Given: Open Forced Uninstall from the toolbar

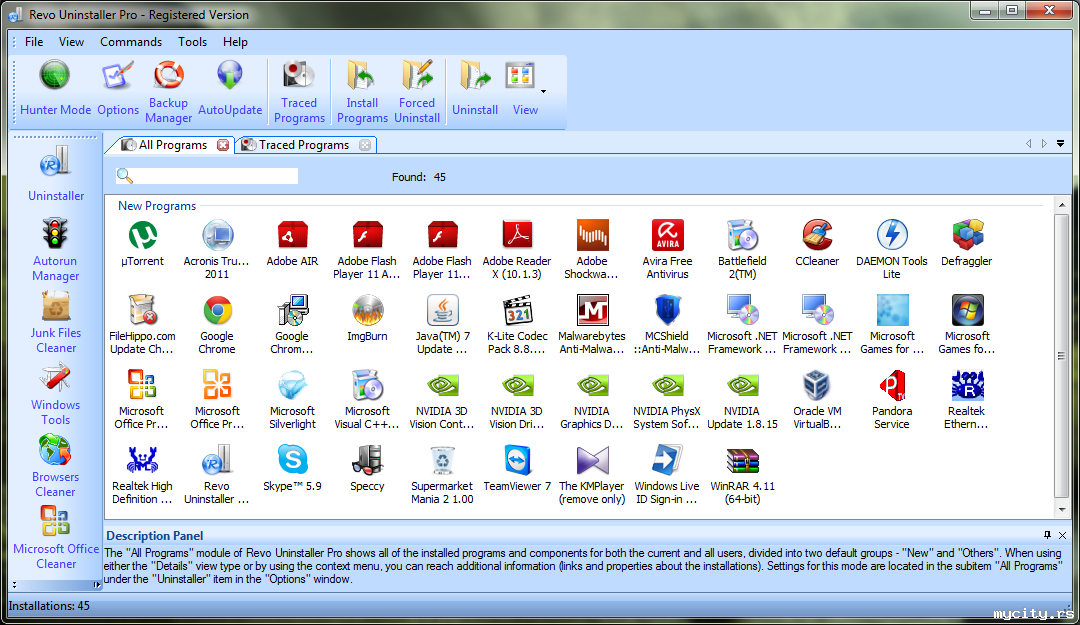Looking at the screenshot, I should pos(417,90).
